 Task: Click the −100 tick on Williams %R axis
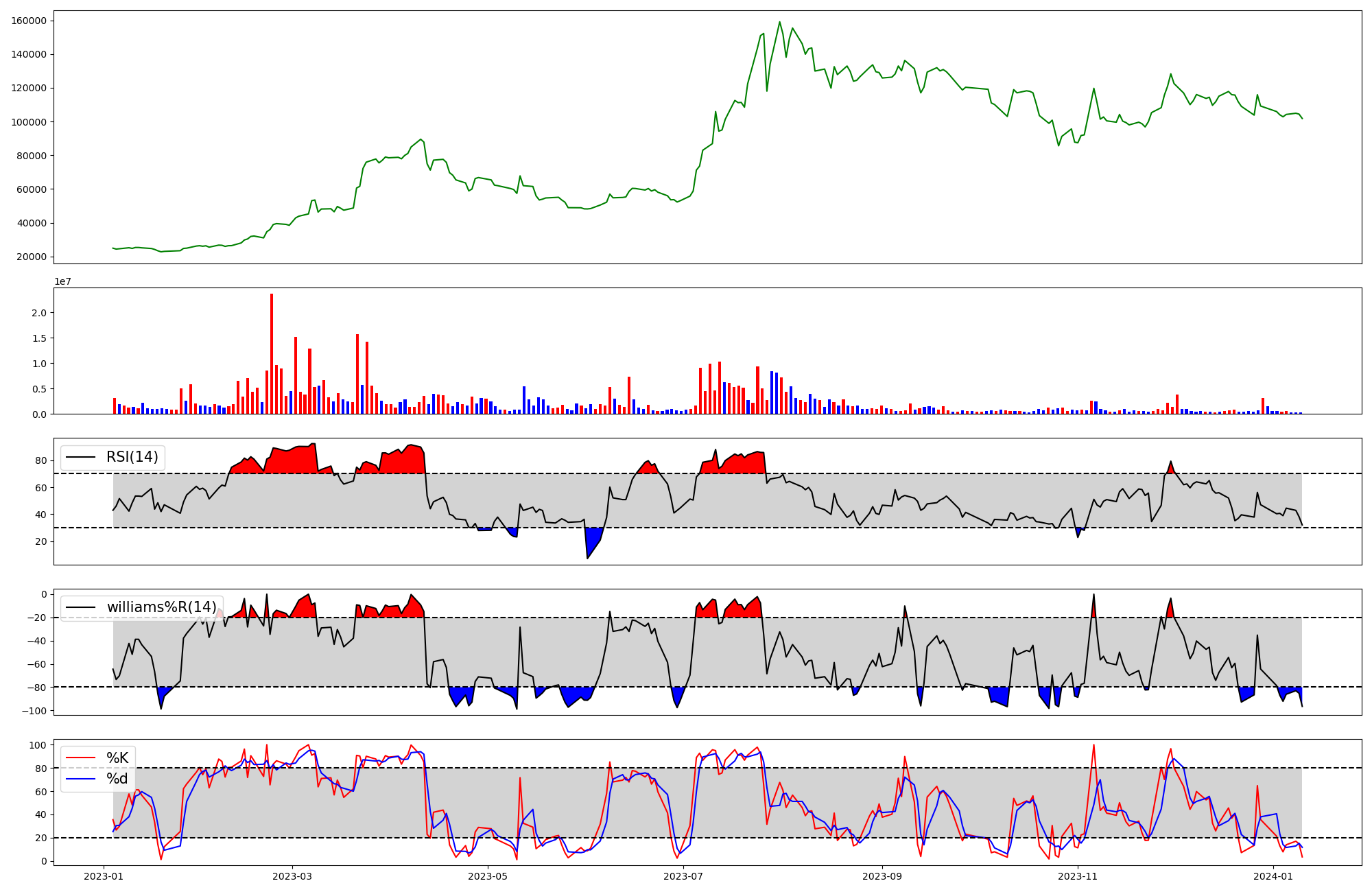(33, 711)
